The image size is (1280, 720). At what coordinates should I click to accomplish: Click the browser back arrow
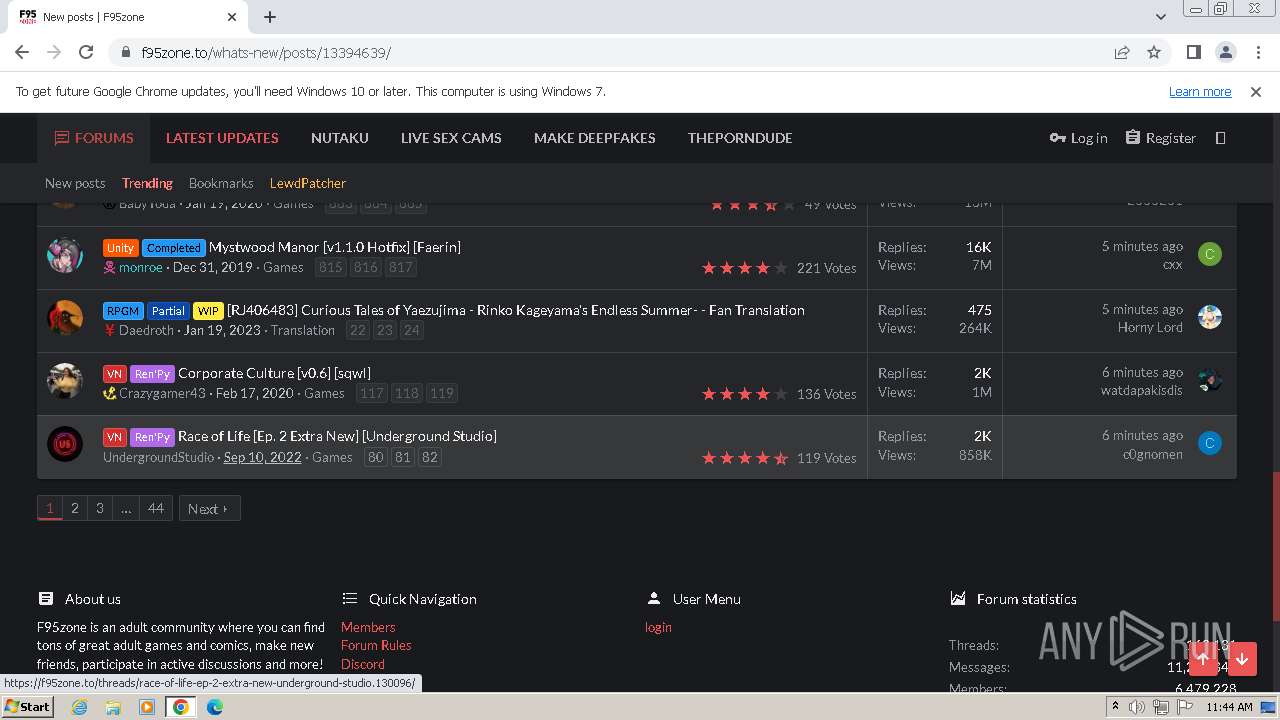22,52
